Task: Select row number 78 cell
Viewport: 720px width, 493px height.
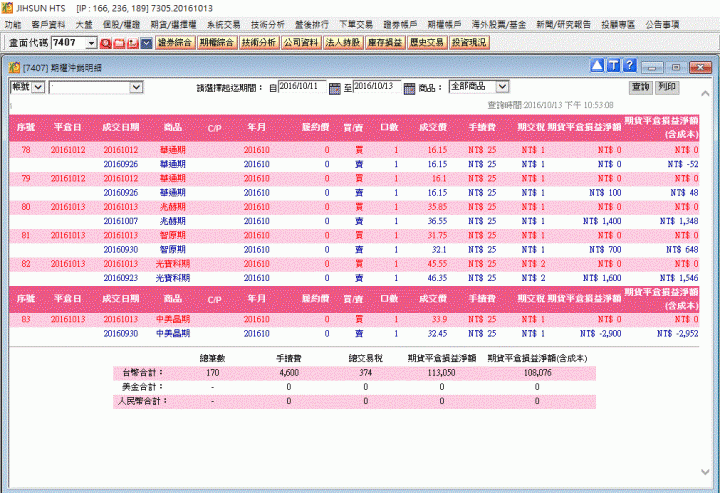Action: 26,150
